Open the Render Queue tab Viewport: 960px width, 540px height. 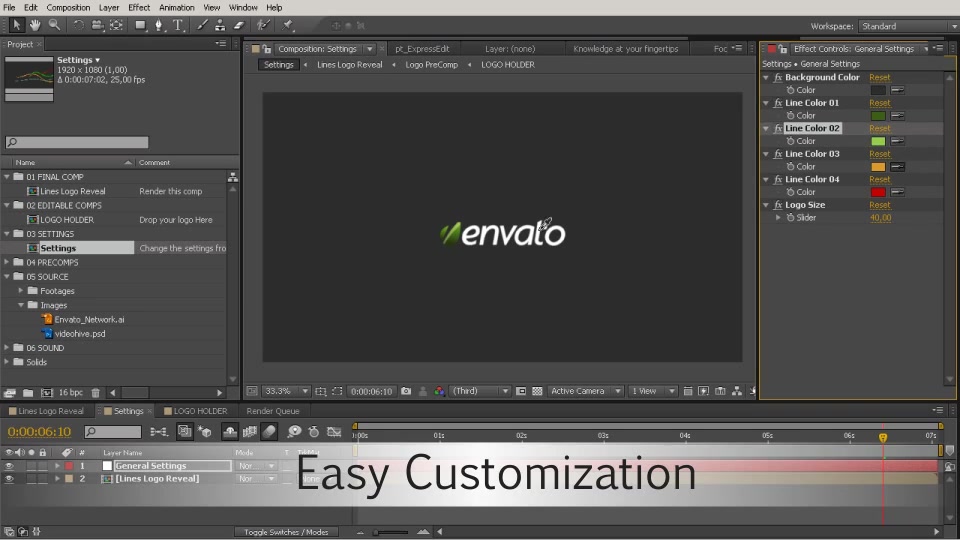tap(273, 411)
